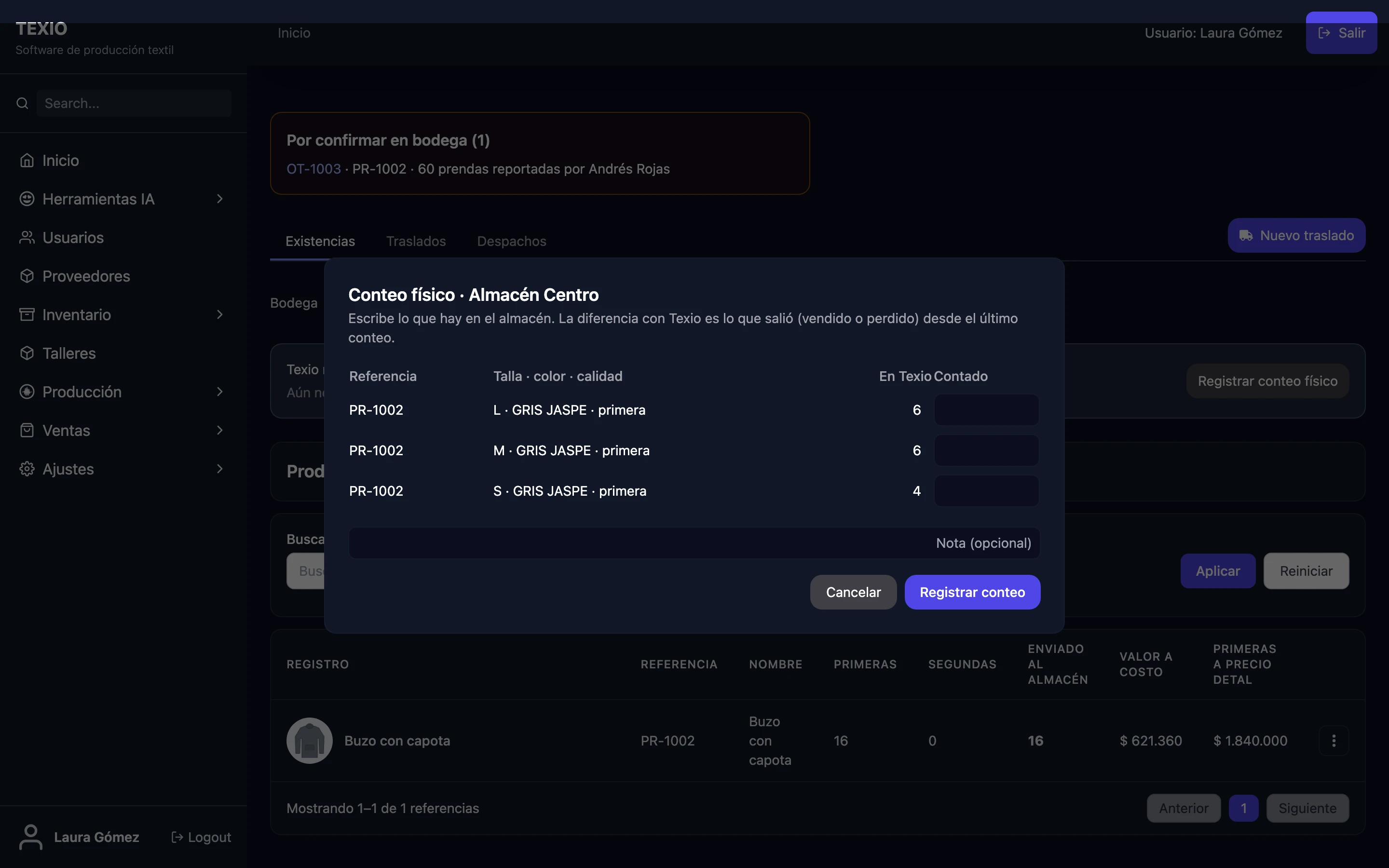Click the search magnifier icon
Viewport: 1389px width, 868px height.
22,103
